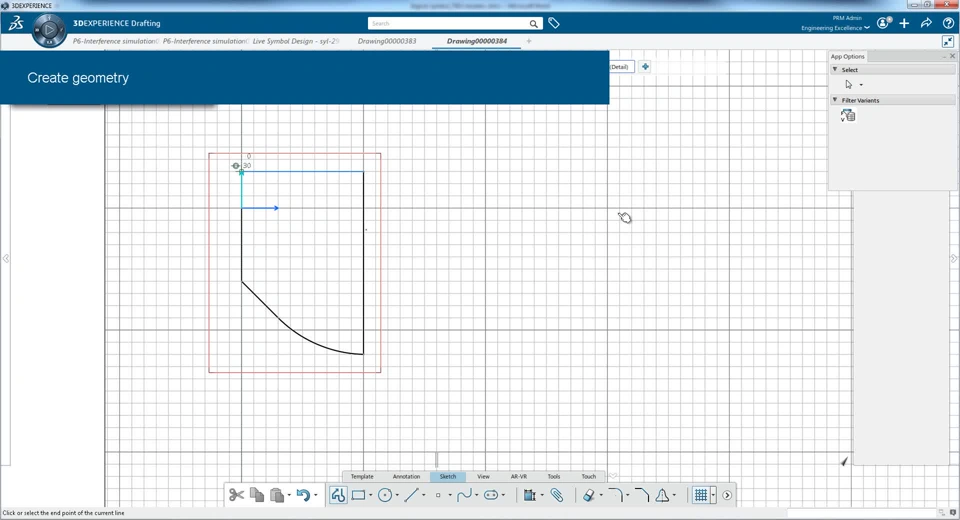960x520 pixels.
Task: Click the App Options panel title
Action: [847, 56]
